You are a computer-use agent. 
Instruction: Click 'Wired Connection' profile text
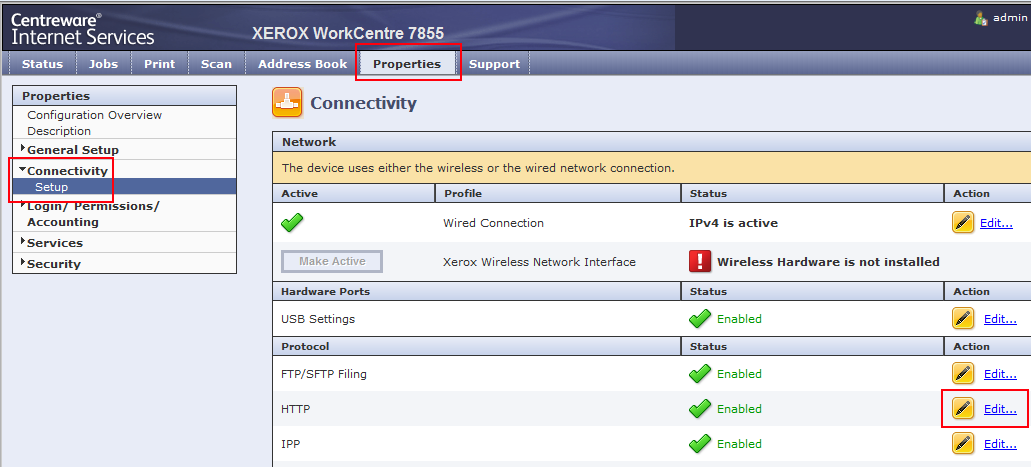(x=494, y=223)
